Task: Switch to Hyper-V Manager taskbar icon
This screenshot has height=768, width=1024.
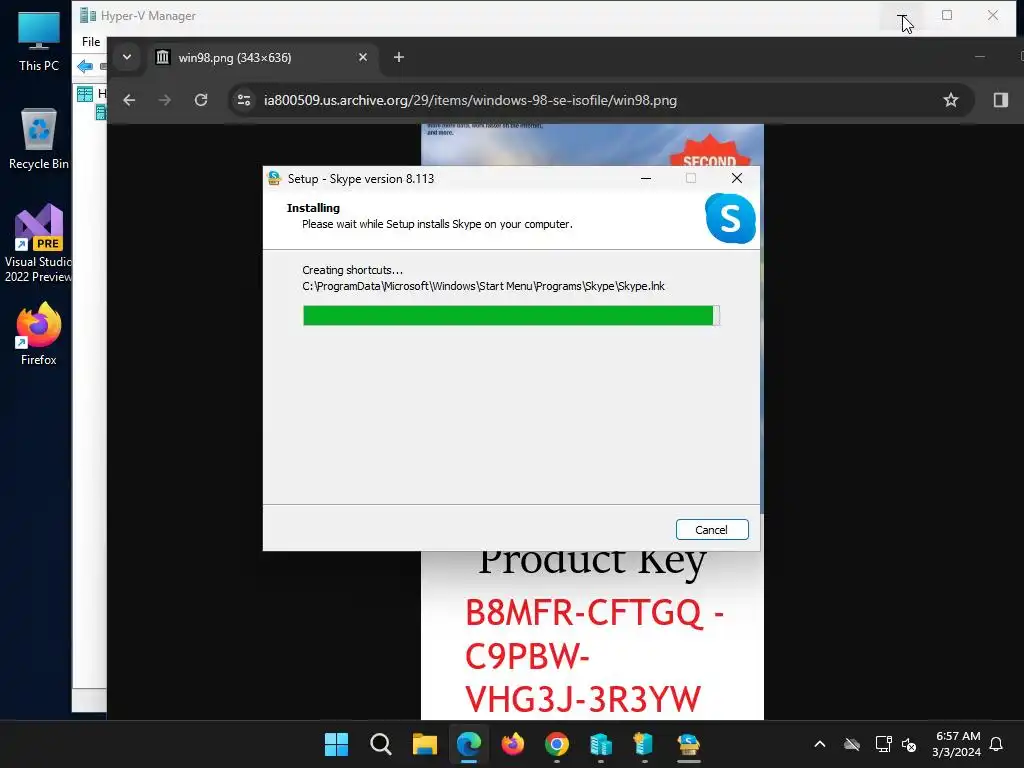Action: tap(601, 744)
